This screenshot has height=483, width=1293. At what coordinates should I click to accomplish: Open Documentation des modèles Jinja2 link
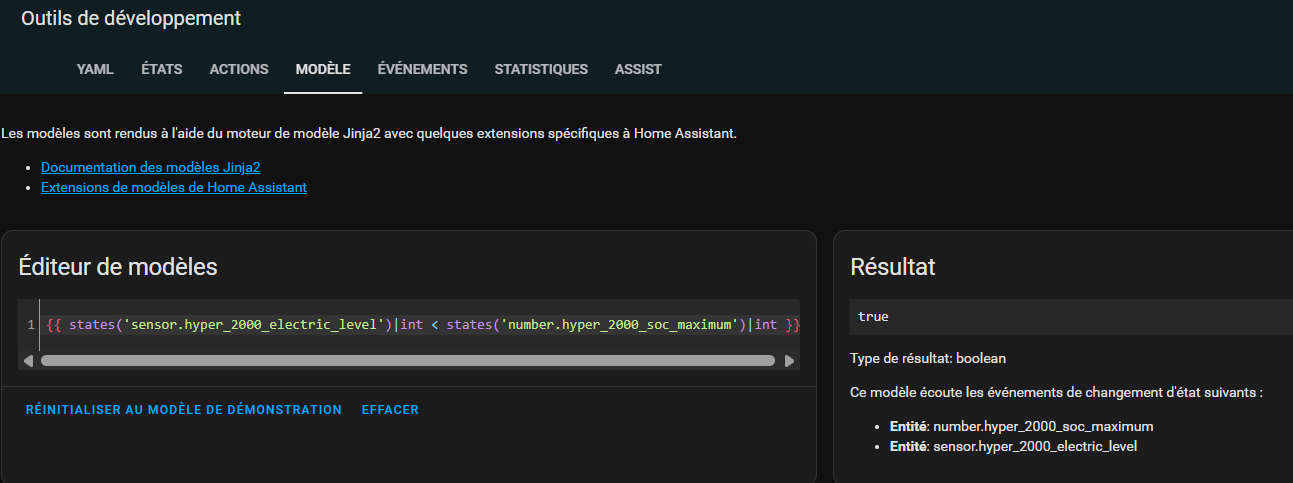pos(151,167)
